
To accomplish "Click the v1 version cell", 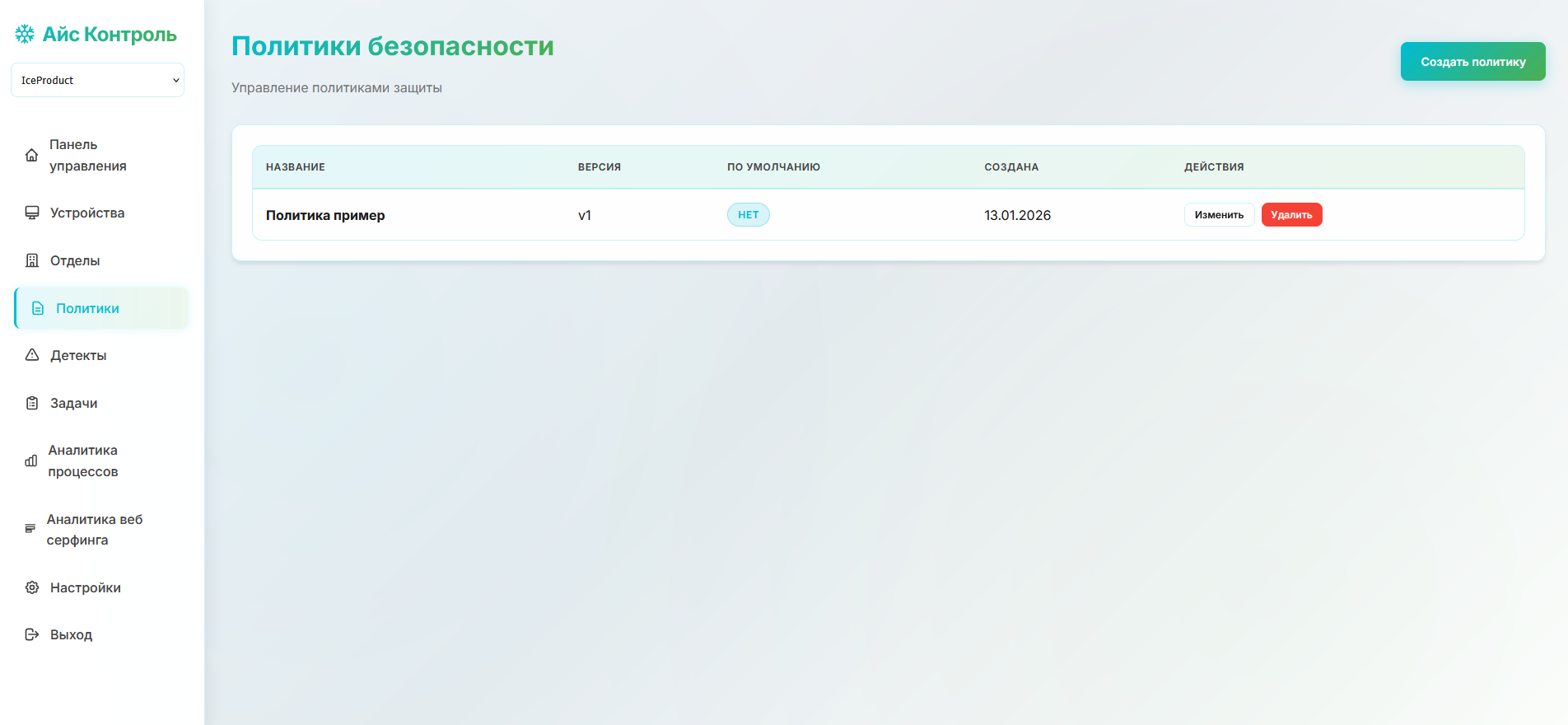I will (x=585, y=215).
